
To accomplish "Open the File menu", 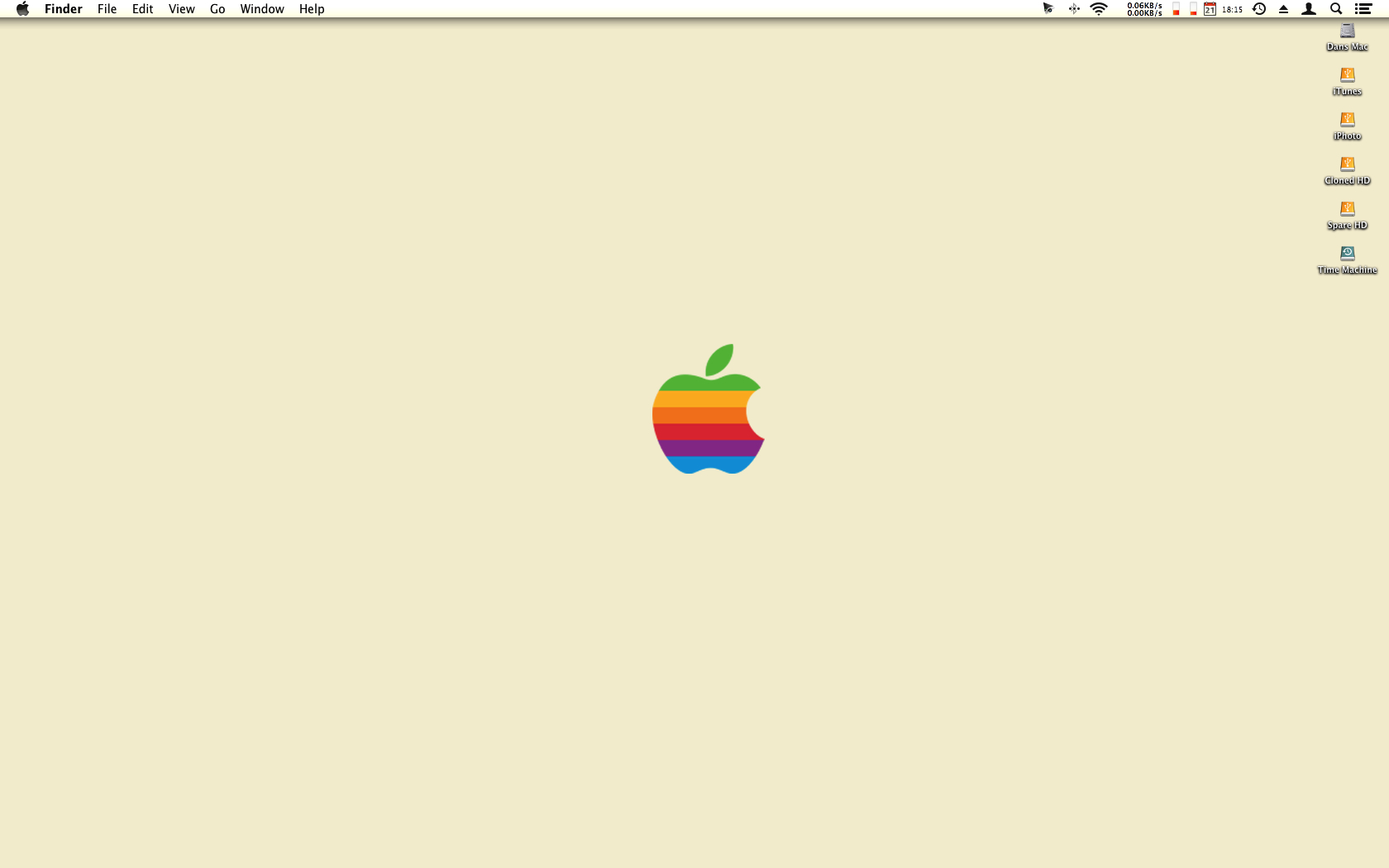I will tap(107, 9).
